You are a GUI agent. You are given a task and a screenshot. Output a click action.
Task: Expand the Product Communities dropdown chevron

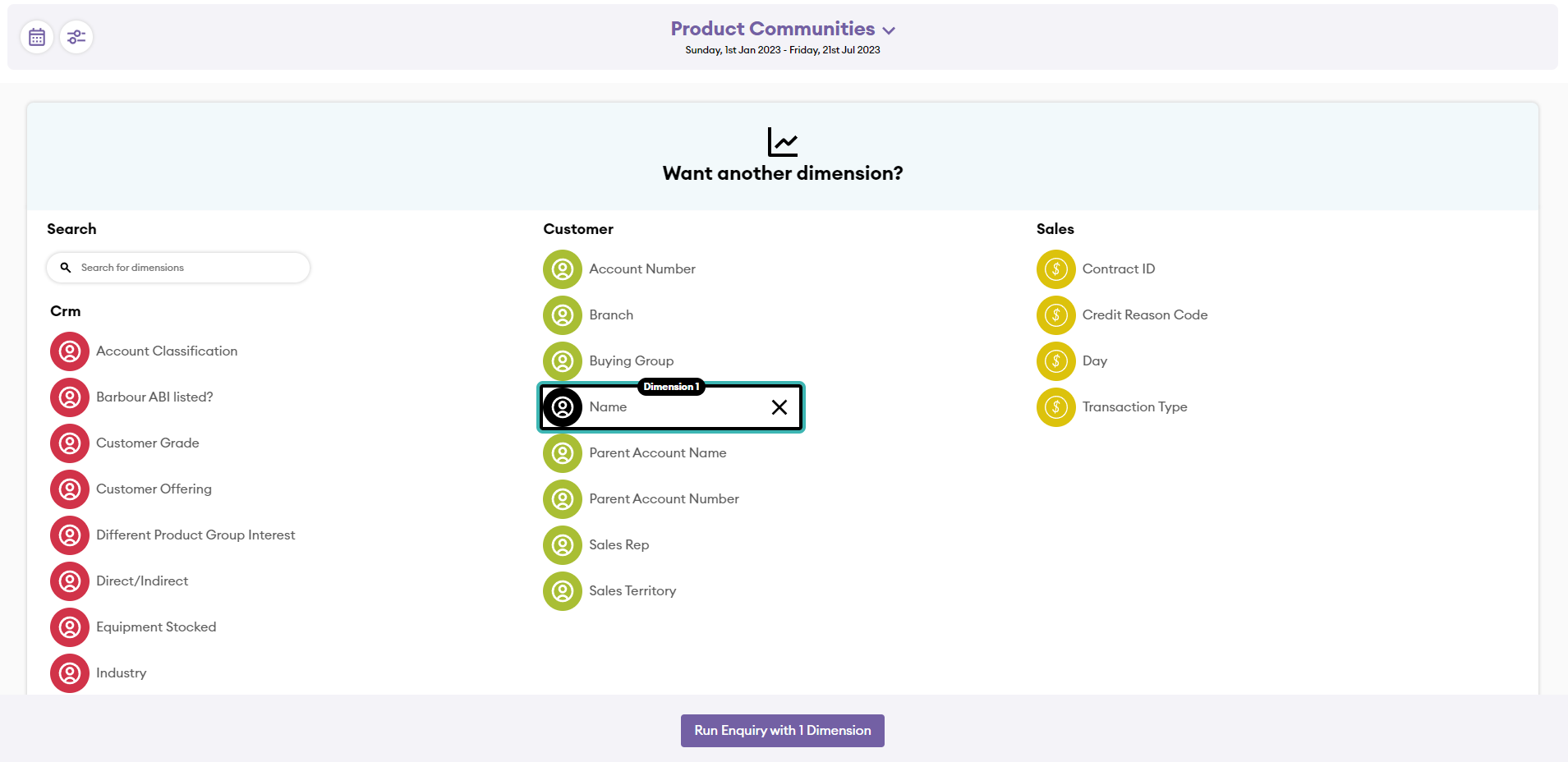[x=889, y=30]
